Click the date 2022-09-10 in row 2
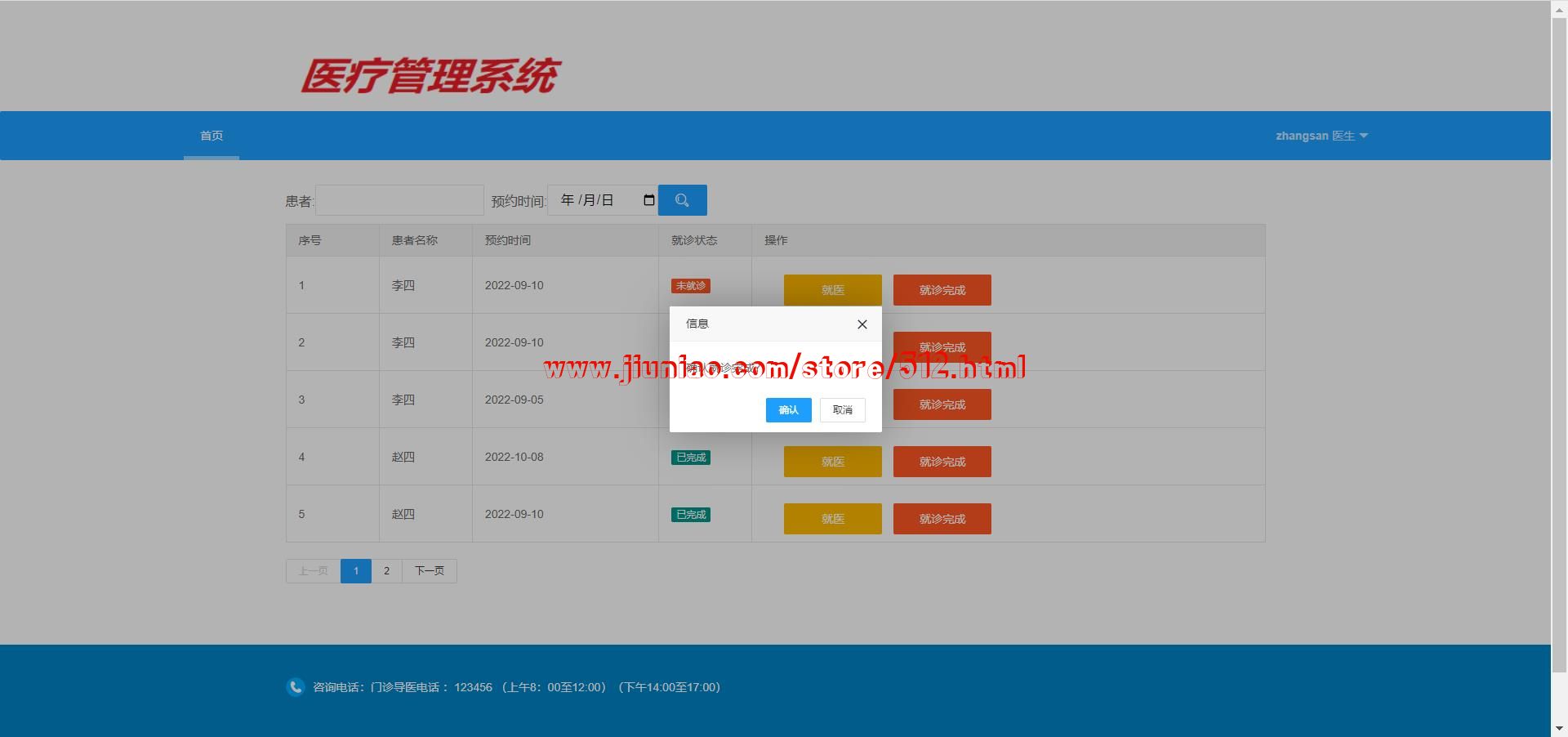 point(514,342)
